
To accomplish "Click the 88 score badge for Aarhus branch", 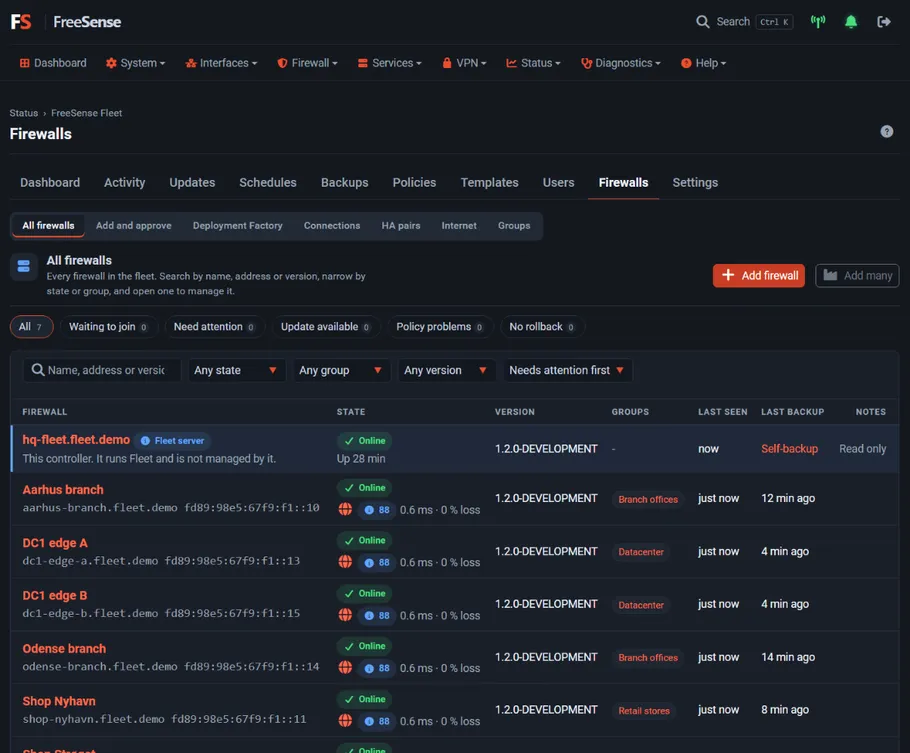I will (377, 510).
